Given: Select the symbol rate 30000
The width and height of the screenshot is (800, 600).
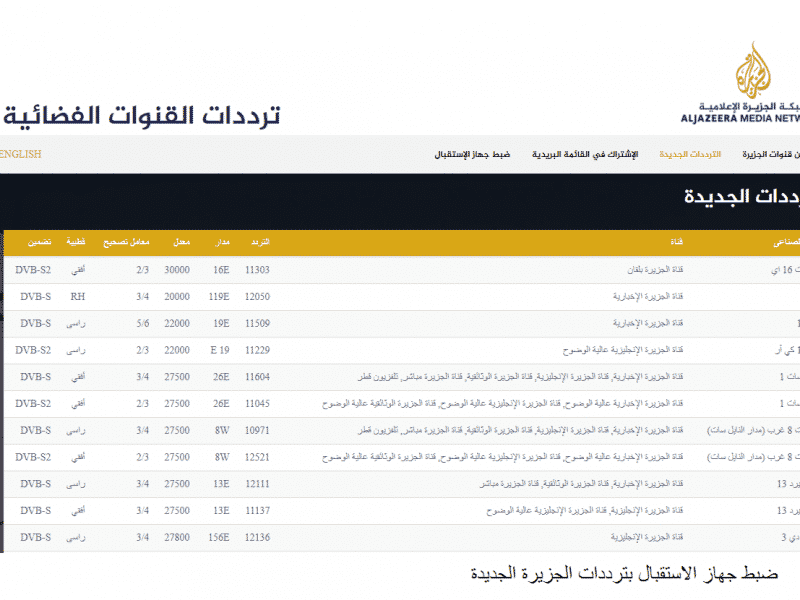Looking at the screenshot, I should [177, 270].
